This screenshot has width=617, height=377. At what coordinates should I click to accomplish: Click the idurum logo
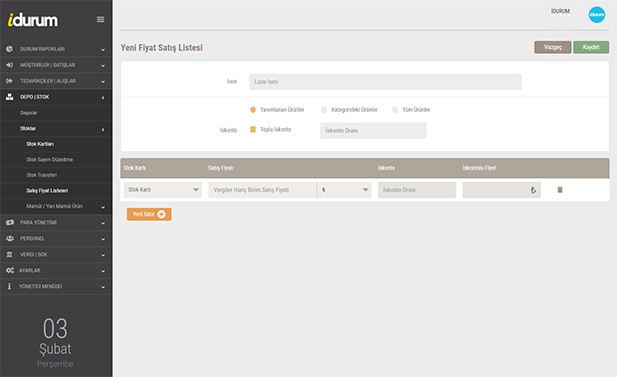(33, 20)
